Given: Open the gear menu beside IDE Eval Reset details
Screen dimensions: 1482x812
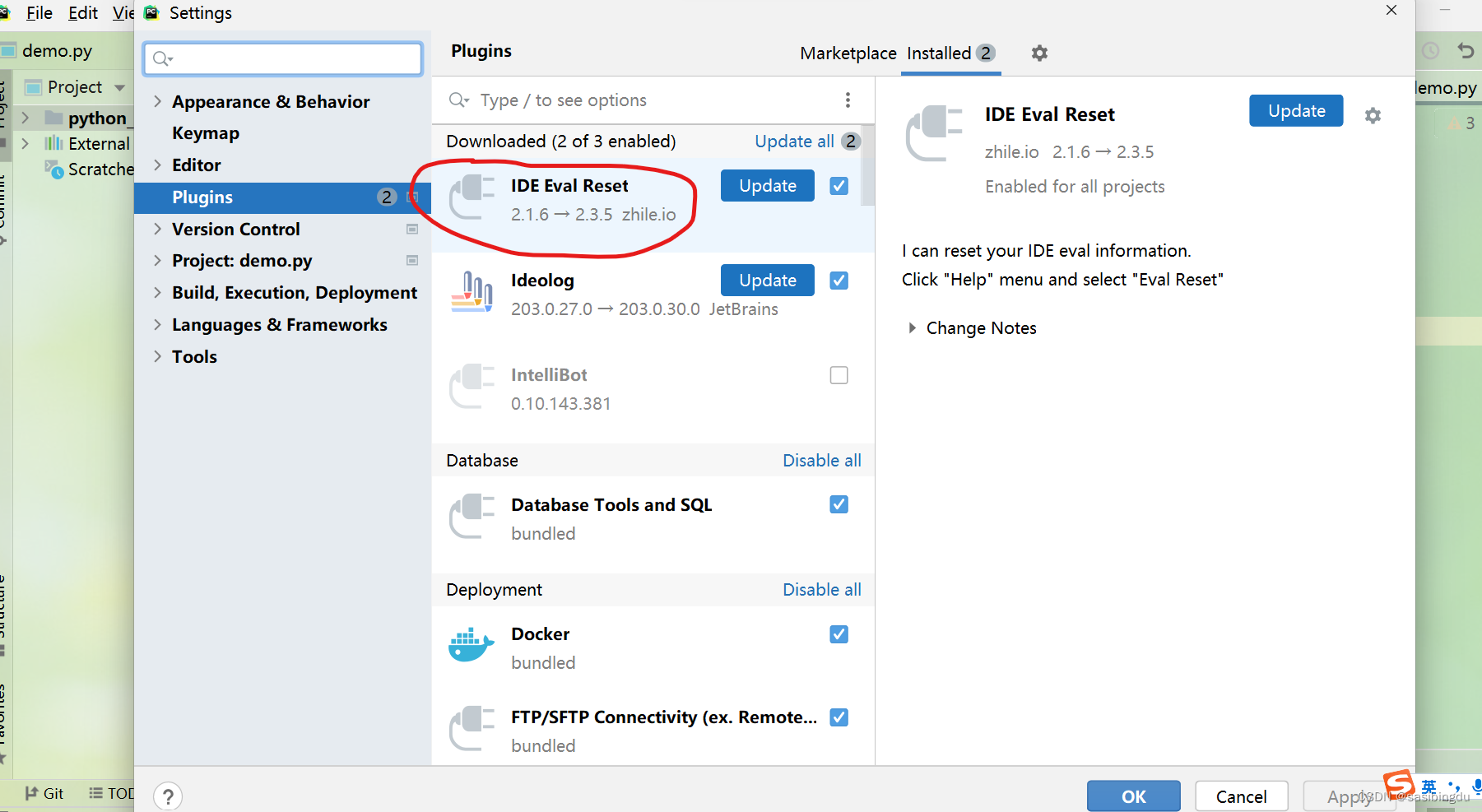Looking at the screenshot, I should click(1373, 116).
